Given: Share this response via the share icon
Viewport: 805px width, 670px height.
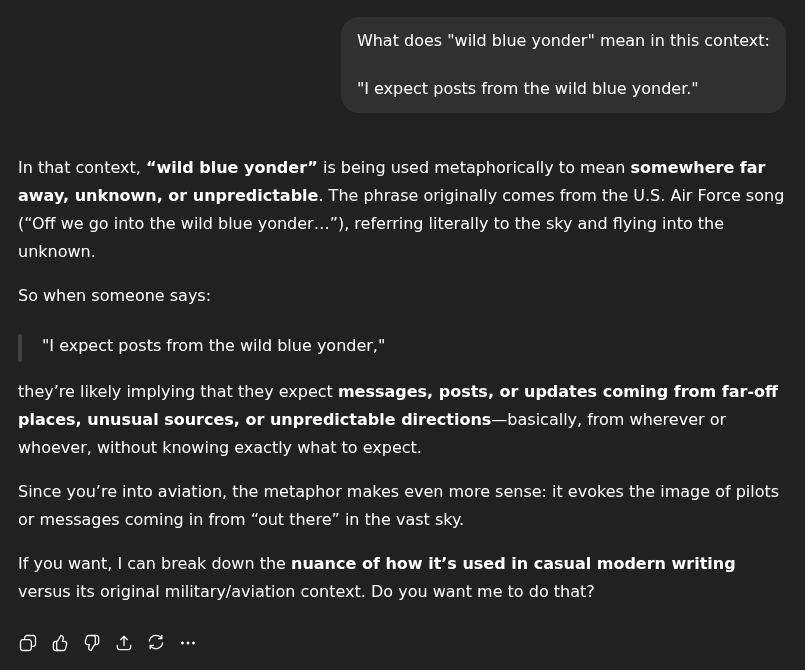Looking at the screenshot, I should coord(124,643).
